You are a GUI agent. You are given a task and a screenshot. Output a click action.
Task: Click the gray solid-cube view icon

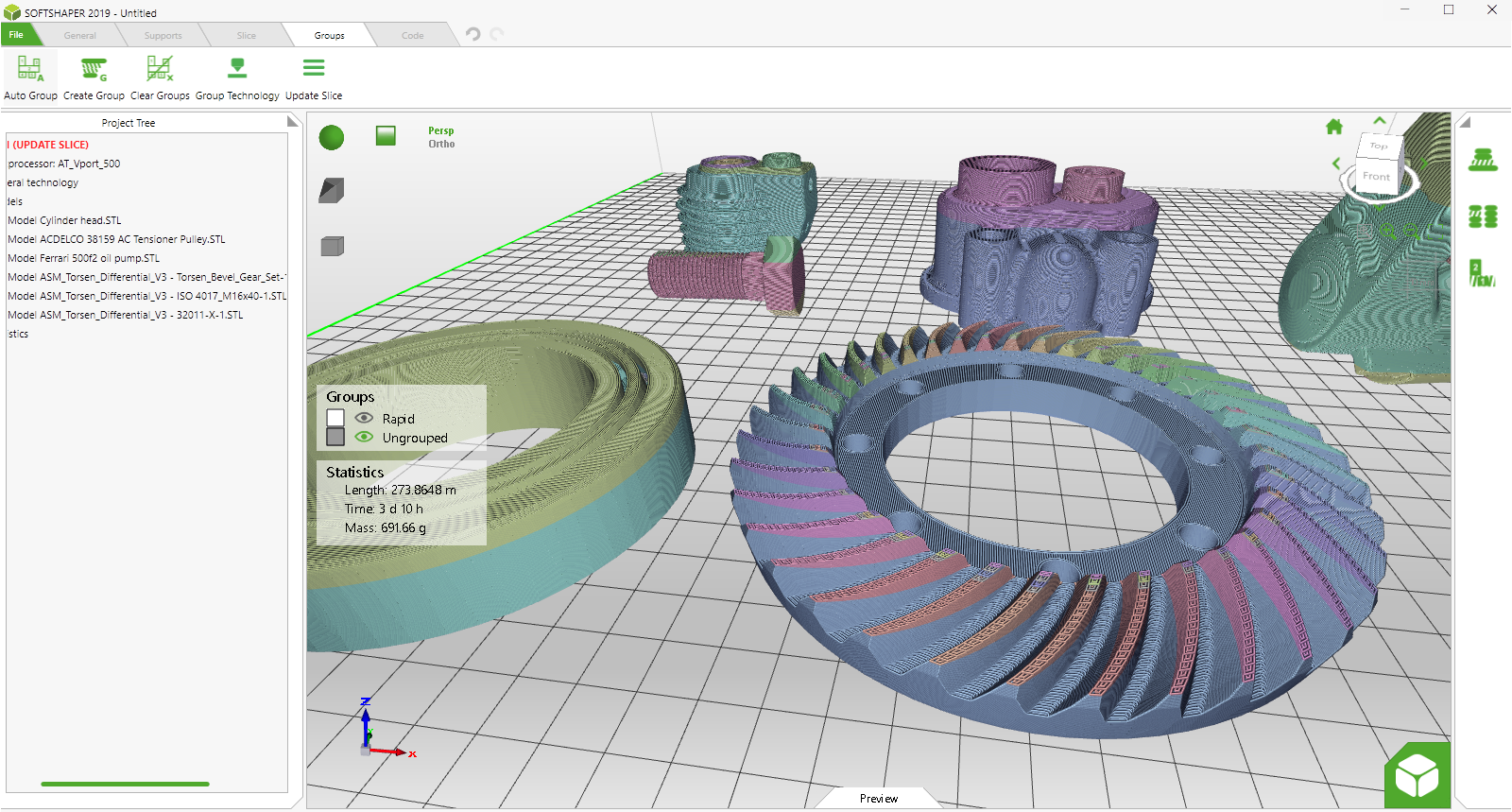click(332, 247)
